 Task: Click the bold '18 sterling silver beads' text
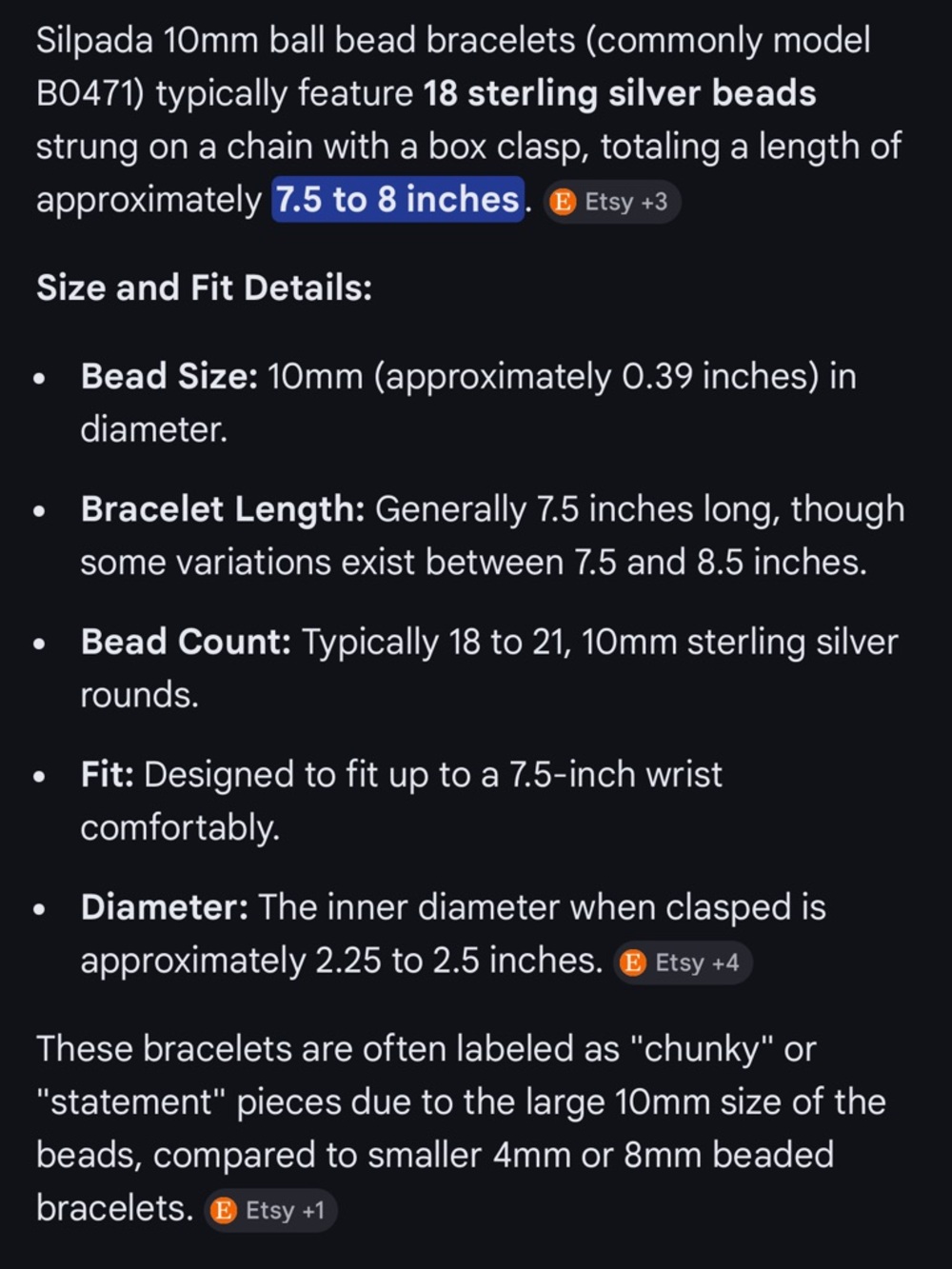tap(620, 93)
